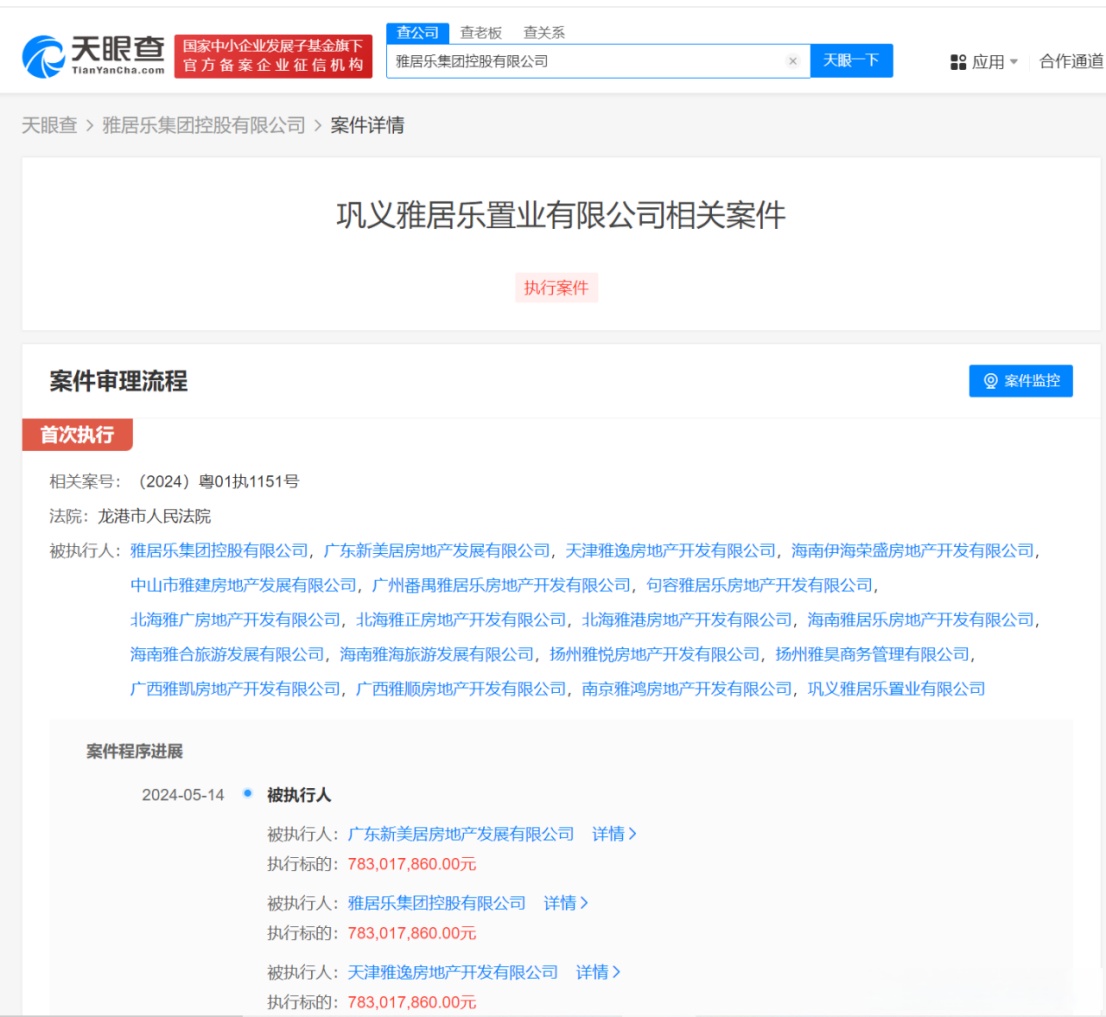Open 天津雅逸房地产开发有限公司 in progress section
The image size is (1106, 1017).
point(453,973)
